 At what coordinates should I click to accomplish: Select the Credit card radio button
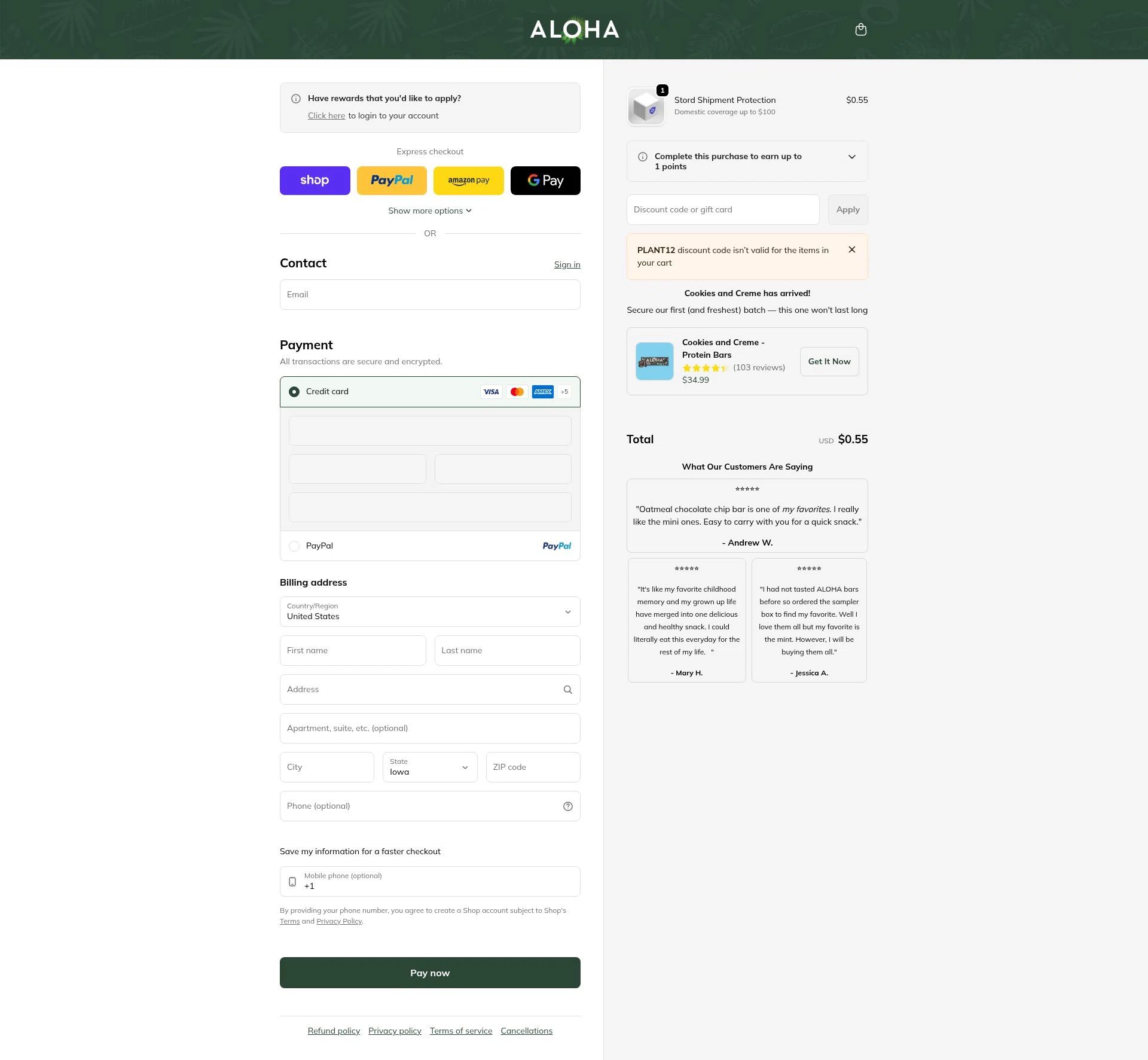[x=294, y=392]
